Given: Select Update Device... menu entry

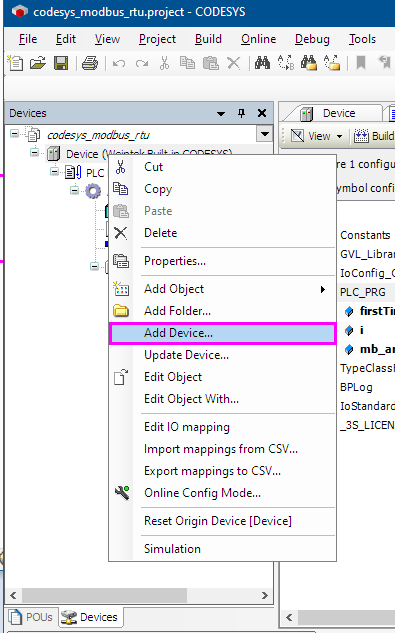Looking at the screenshot, I should click(223, 355).
